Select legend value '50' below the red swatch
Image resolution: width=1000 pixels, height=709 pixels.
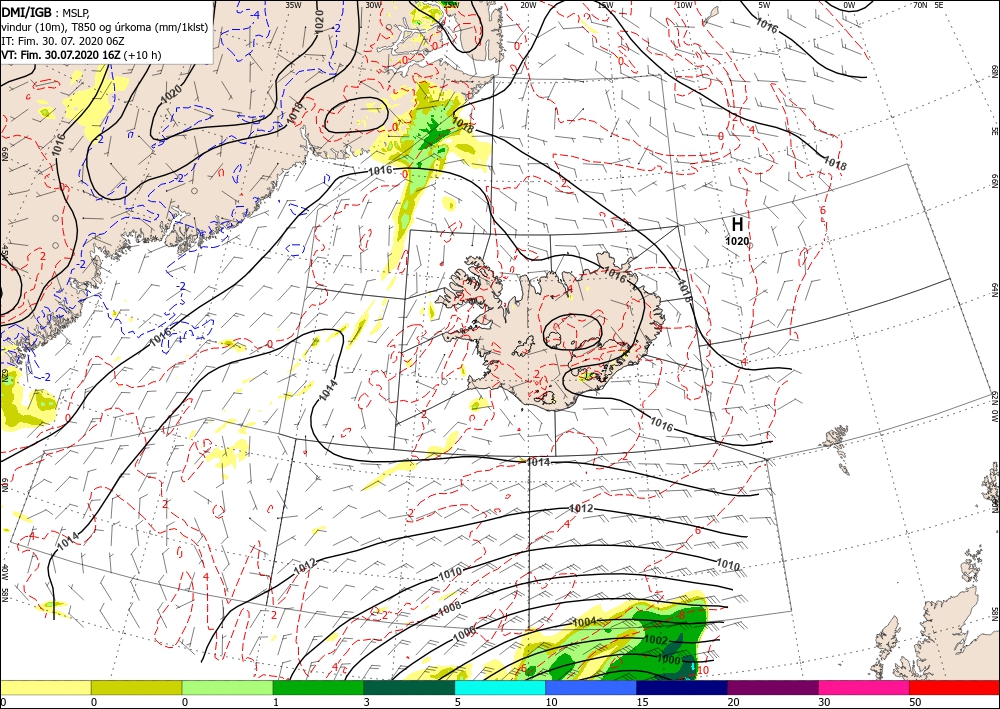point(913,702)
